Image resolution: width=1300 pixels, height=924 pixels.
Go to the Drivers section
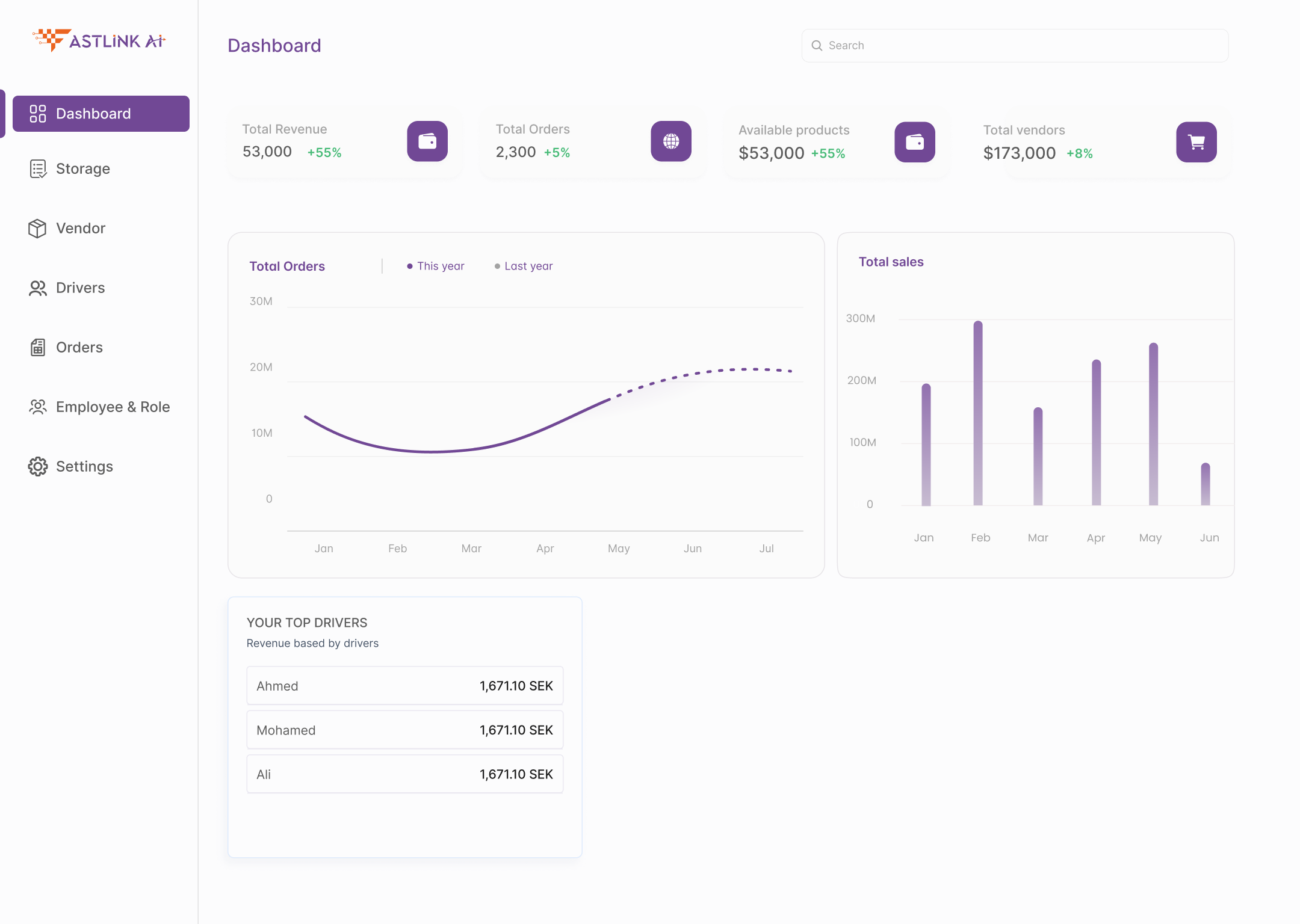80,288
